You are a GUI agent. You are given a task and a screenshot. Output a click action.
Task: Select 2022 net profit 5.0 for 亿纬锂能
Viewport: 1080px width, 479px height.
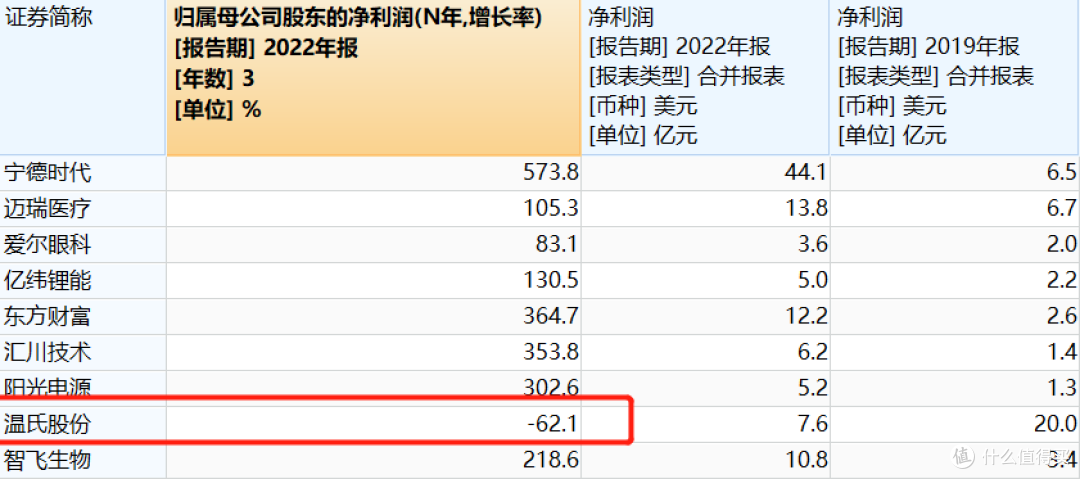(x=705, y=281)
